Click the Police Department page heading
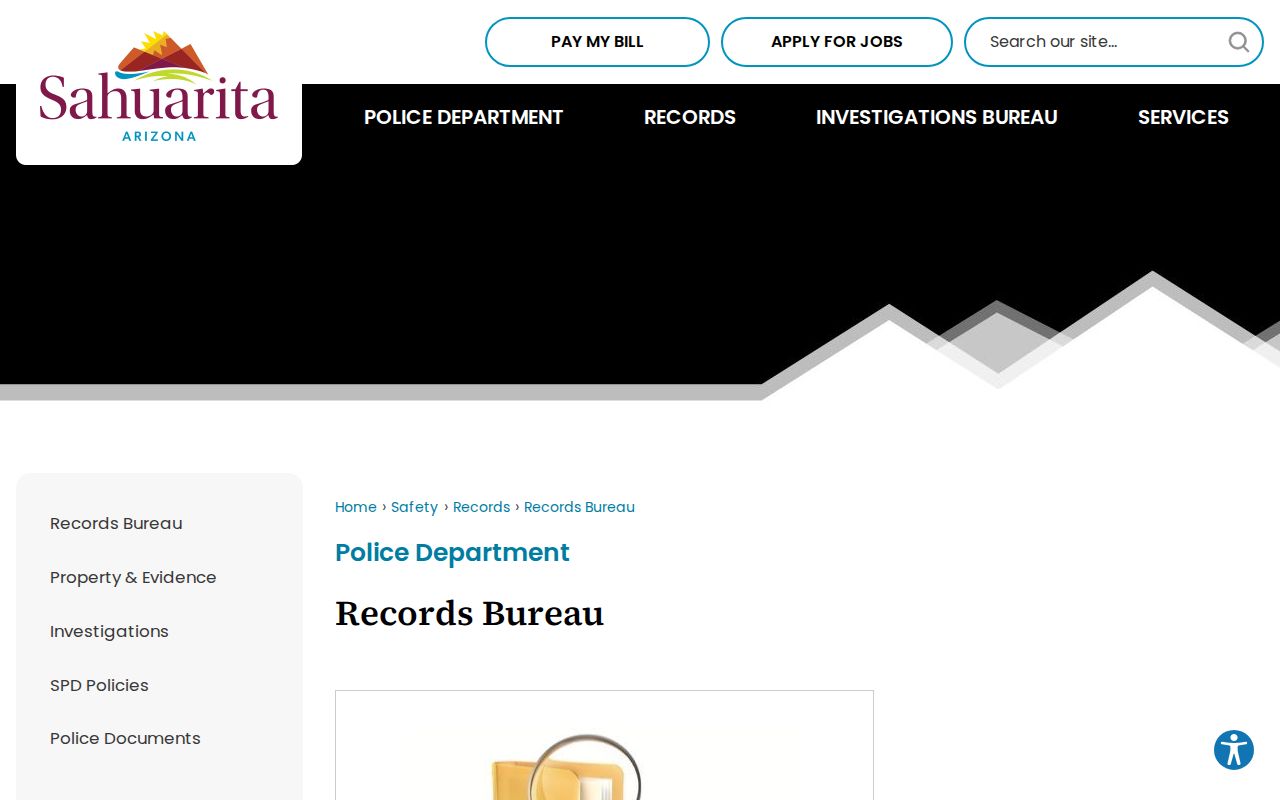 coord(452,552)
